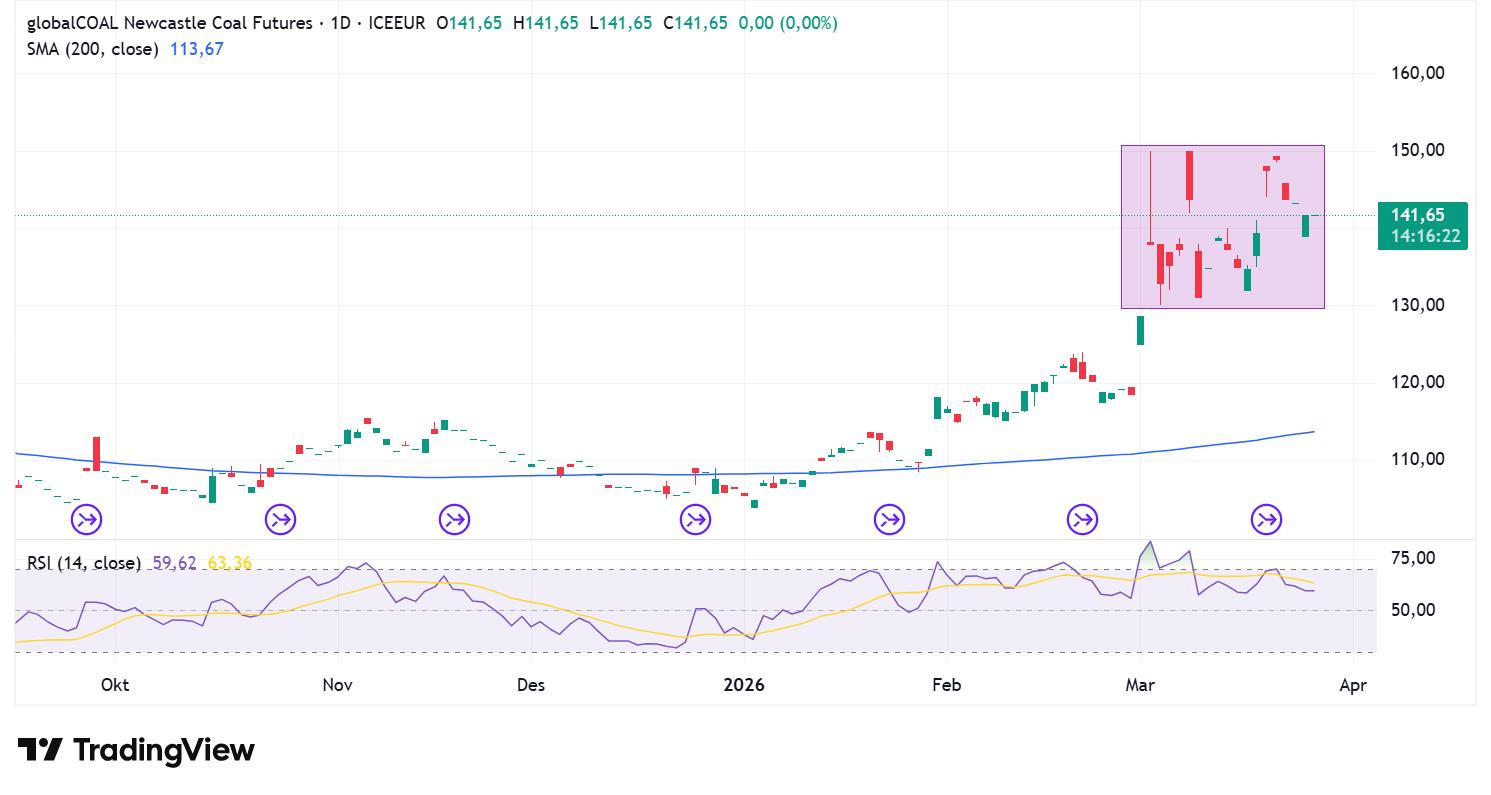Click the RSI 75,00 axis label

1413,558
